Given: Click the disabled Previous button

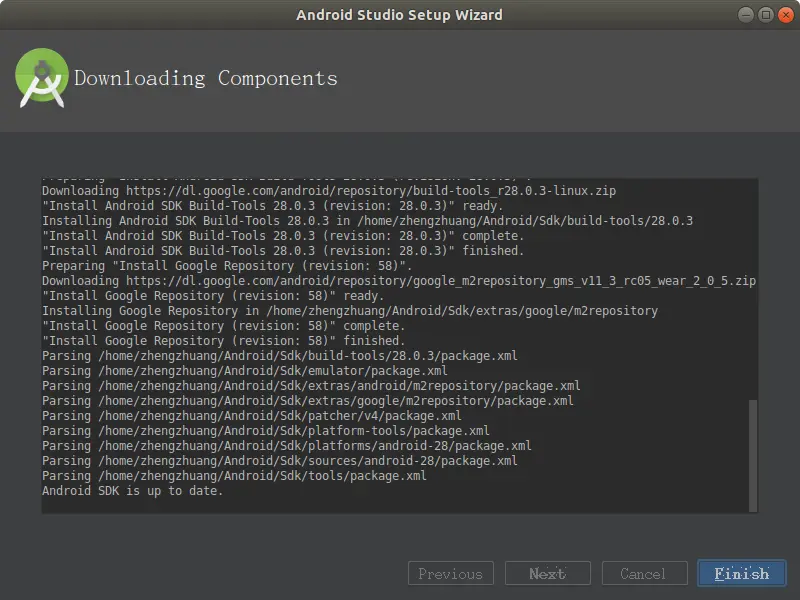Looking at the screenshot, I should [451, 573].
